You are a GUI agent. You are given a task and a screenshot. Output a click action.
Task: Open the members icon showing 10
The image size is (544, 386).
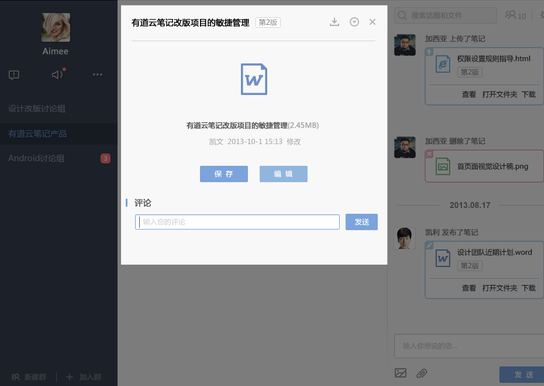(x=515, y=15)
